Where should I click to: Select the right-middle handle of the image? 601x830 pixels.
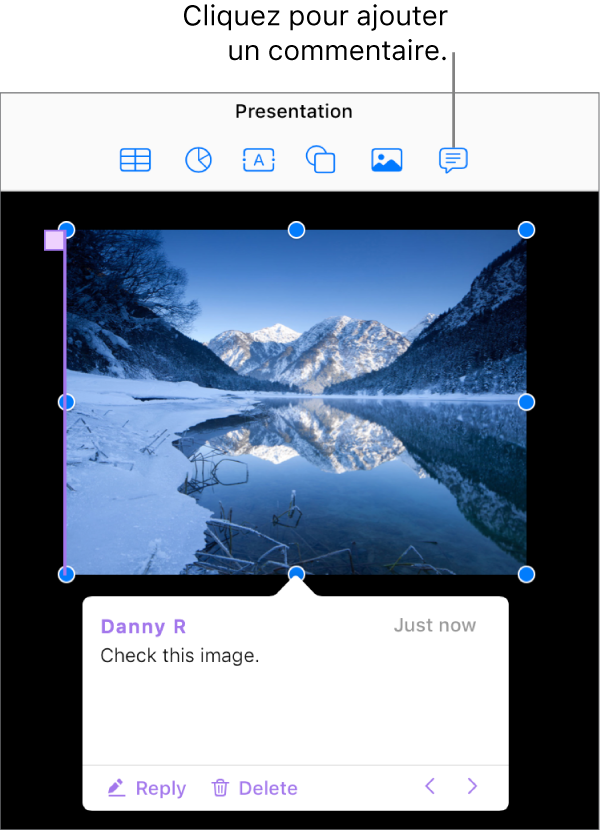pos(526,402)
